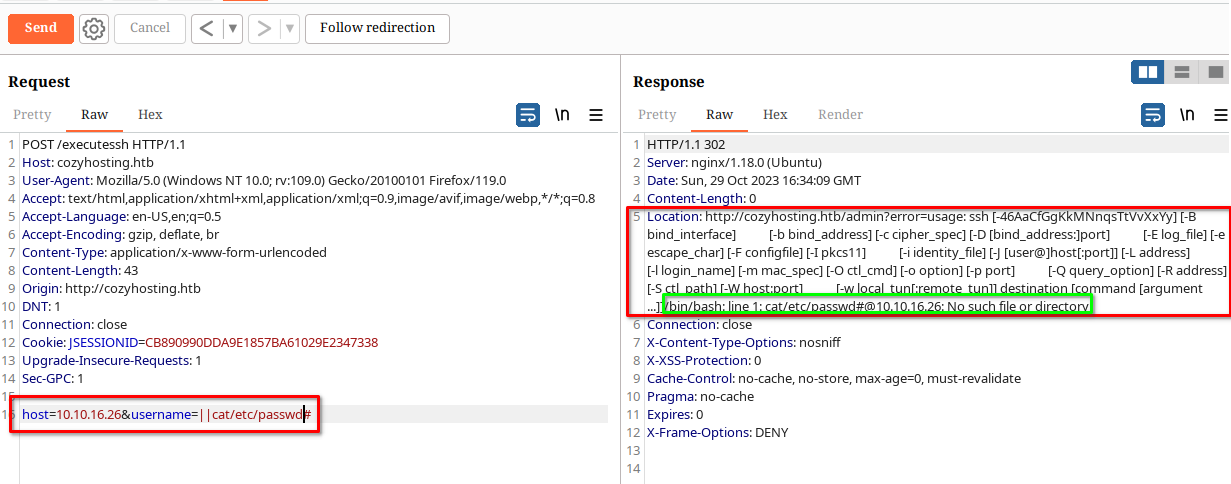Toggle word wrap icon in Request panel
The image size is (1231, 484).
pyautogui.click(x=528, y=115)
